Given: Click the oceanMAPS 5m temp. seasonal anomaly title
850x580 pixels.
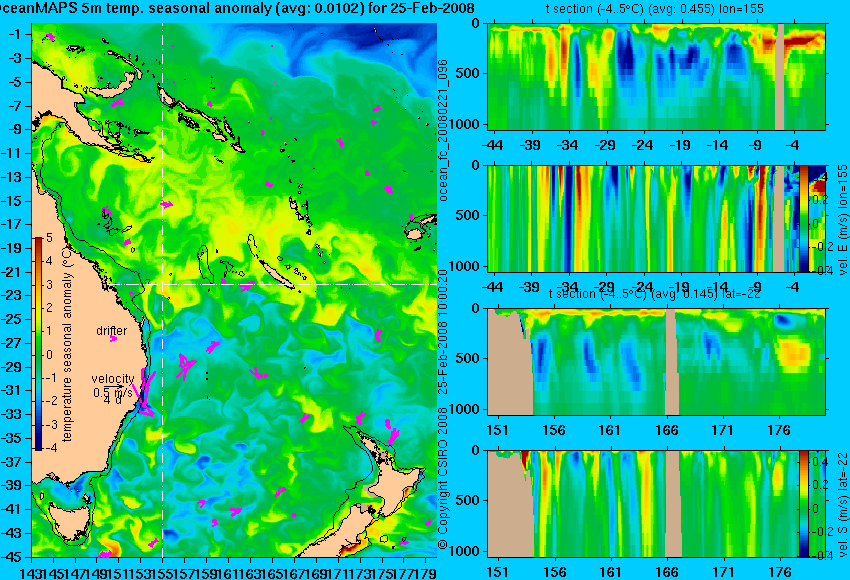Looking at the screenshot, I should click(237, 8).
